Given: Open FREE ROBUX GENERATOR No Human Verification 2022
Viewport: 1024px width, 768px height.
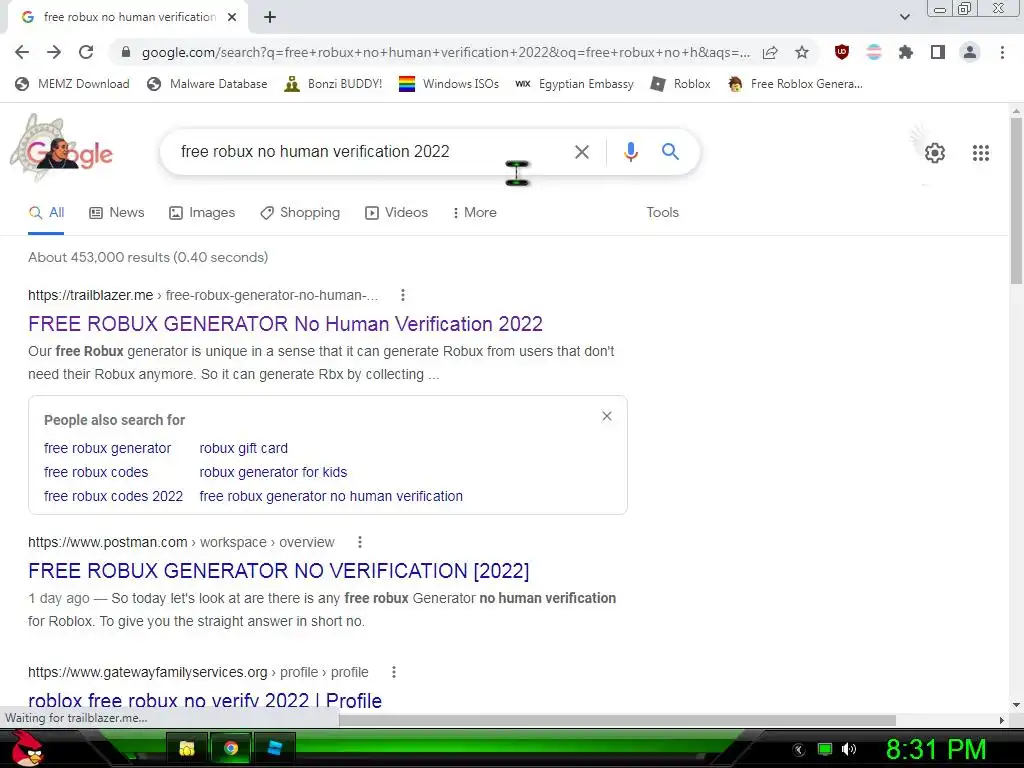Looking at the screenshot, I should tap(285, 324).
